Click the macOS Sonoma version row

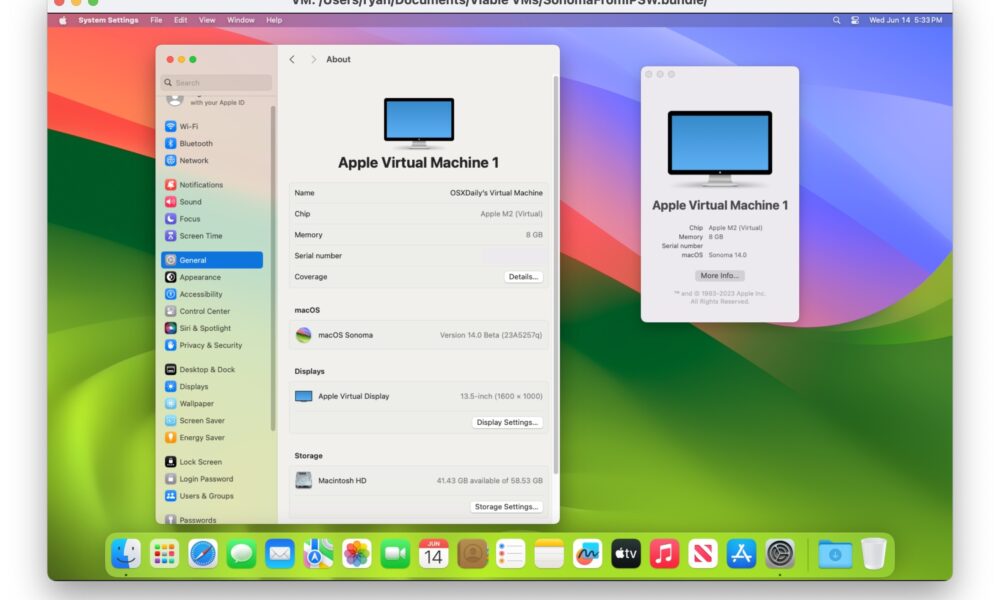pos(418,335)
